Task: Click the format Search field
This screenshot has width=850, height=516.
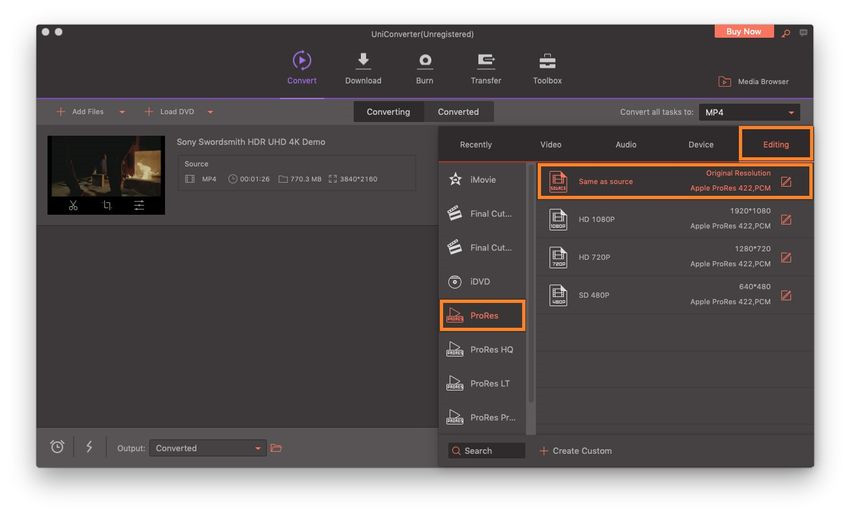Action: pos(486,451)
